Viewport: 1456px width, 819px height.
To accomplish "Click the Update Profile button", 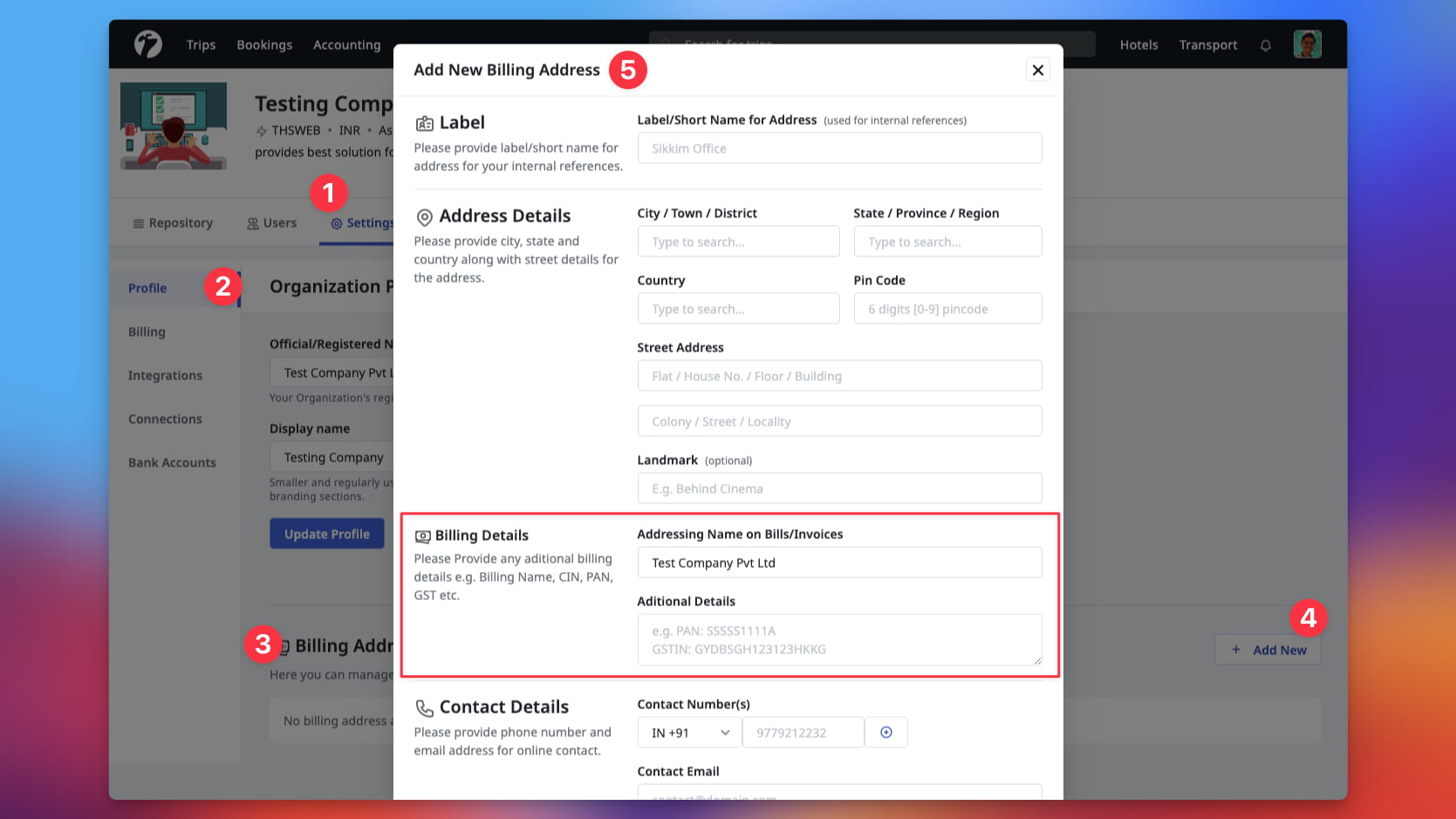I will (326, 533).
